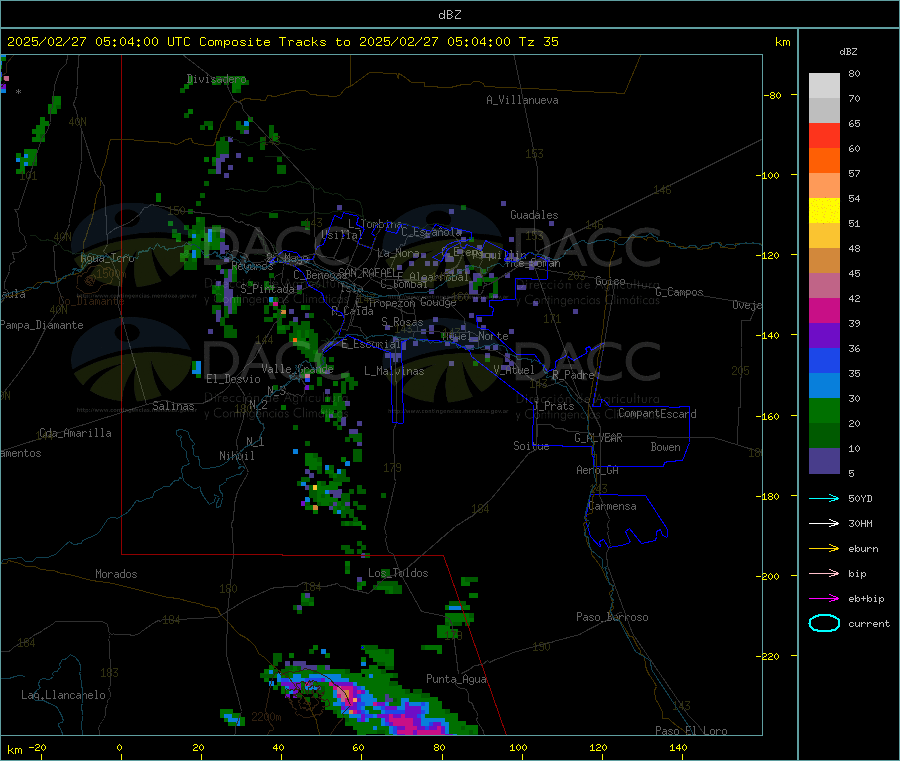Viewport: 900px width, 761px height.
Task: Click the white 30HM arrow icon
Action: [824, 523]
